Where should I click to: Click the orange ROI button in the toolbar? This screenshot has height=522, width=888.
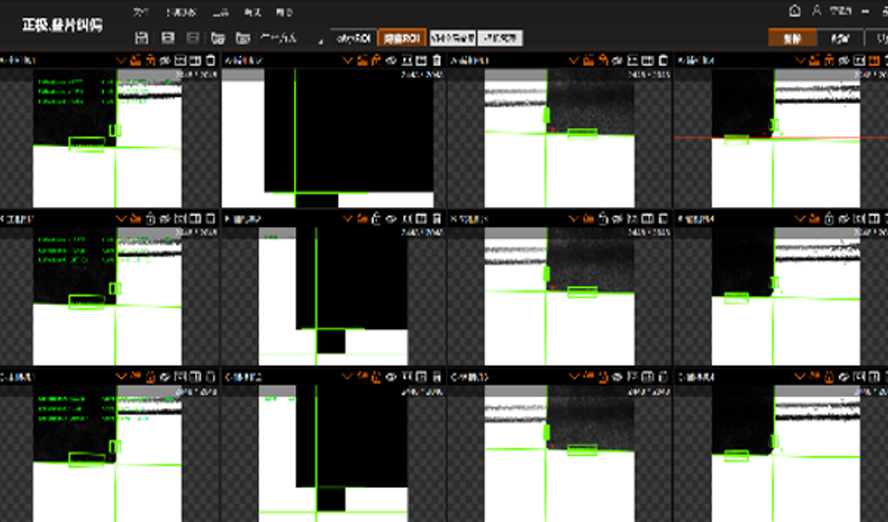(402, 38)
